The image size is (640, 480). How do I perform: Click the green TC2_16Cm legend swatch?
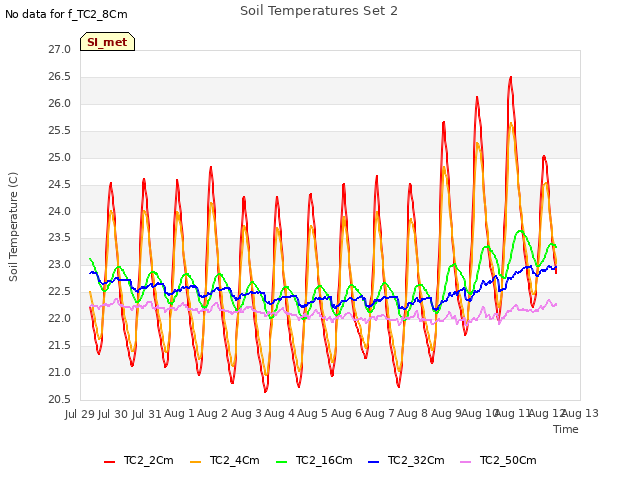(281, 462)
